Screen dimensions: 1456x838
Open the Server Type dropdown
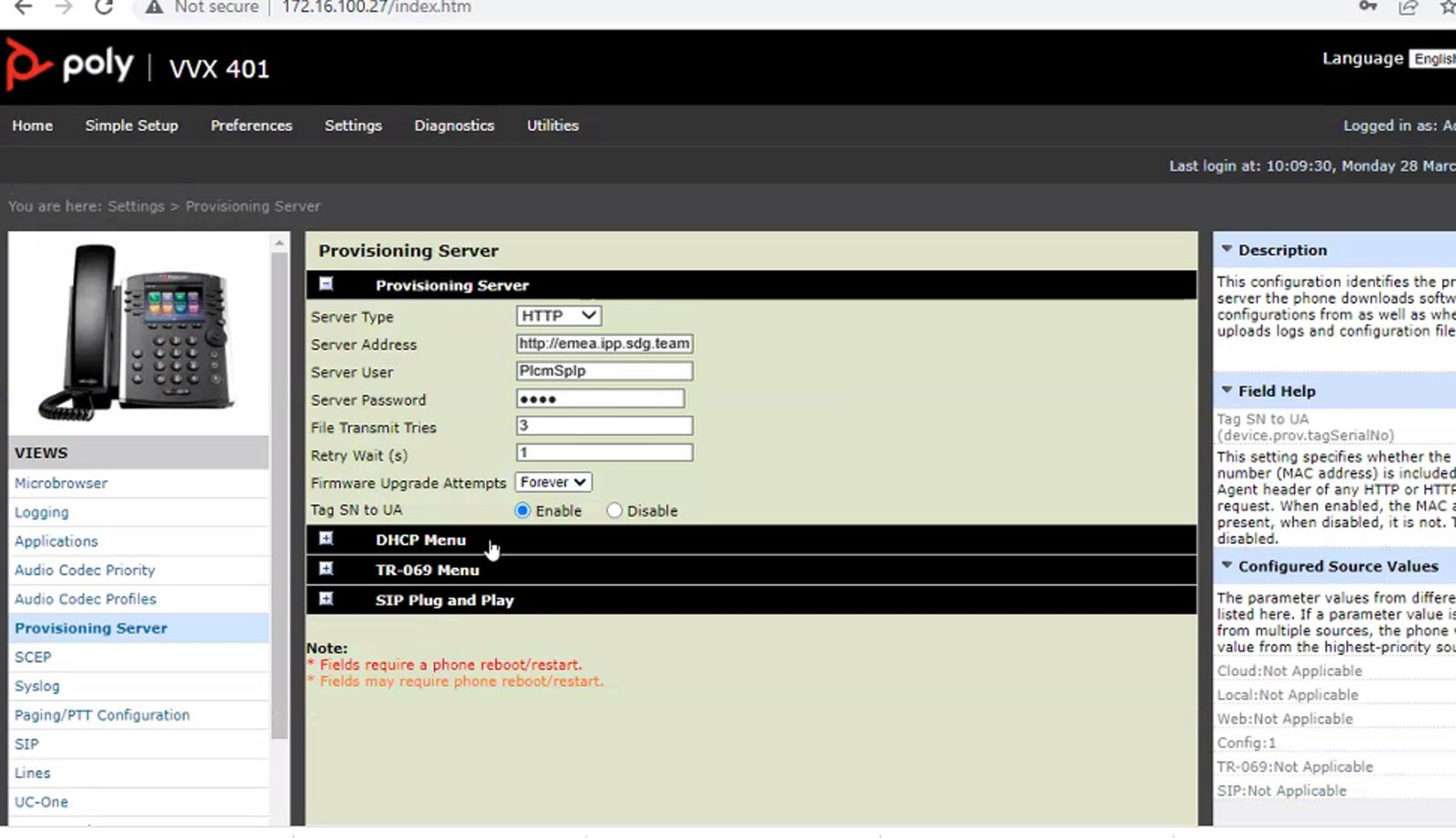559,316
